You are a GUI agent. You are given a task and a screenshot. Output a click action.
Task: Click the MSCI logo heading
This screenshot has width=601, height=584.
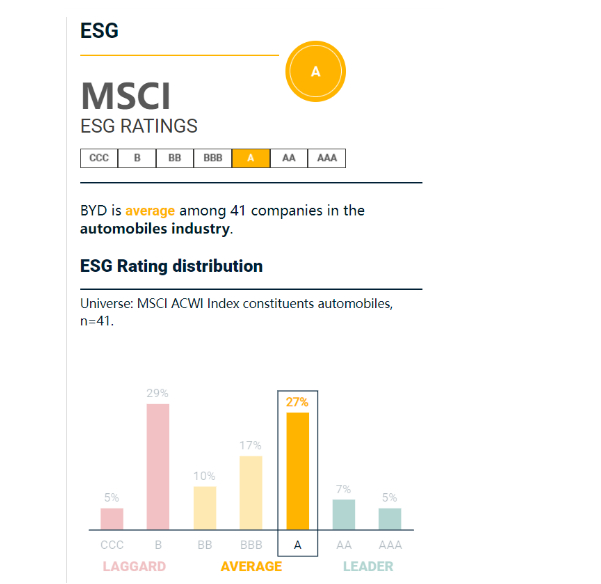coord(126,96)
